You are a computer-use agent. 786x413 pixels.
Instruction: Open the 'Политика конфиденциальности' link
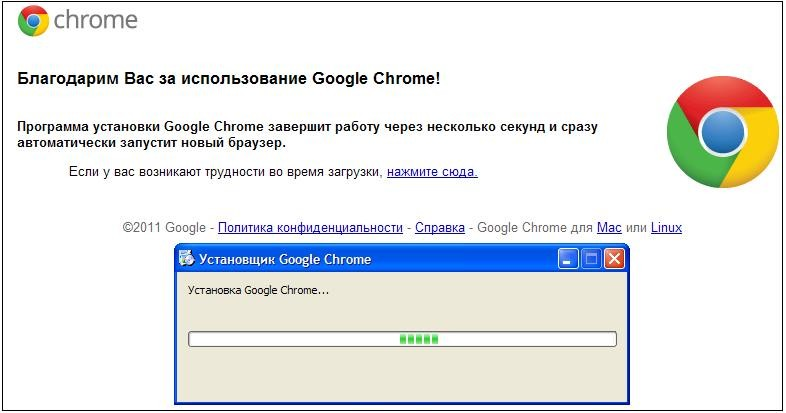coord(310,228)
